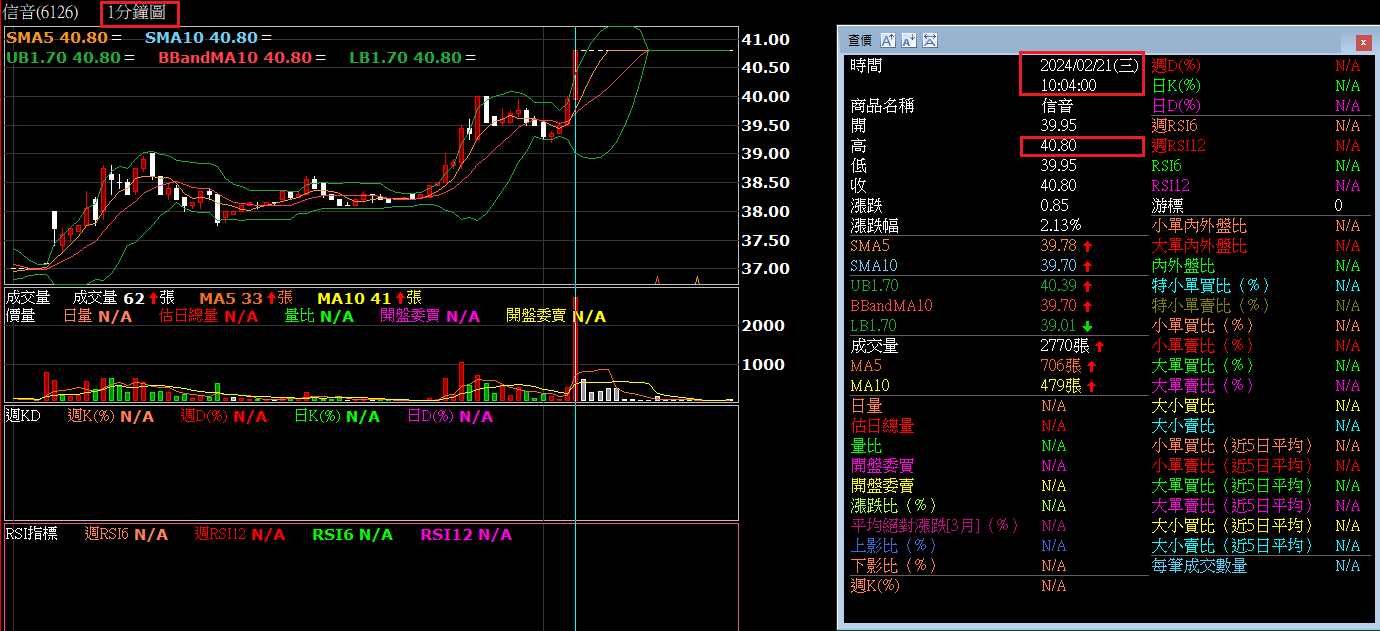Select the MA5 value 706張 in 查價
1380x631 pixels.
[1061, 366]
